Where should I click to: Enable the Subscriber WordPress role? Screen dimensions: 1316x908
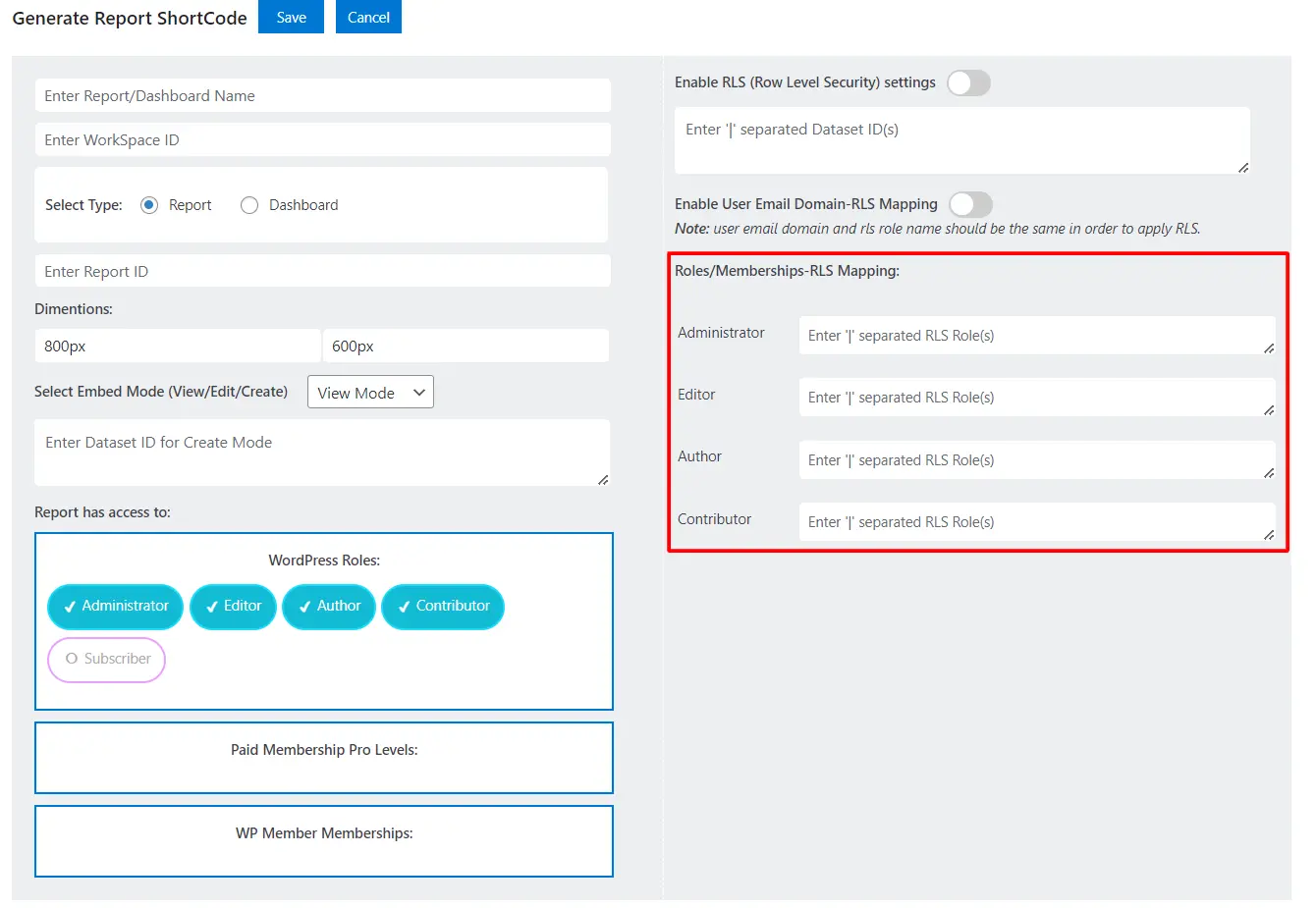click(x=106, y=660)
